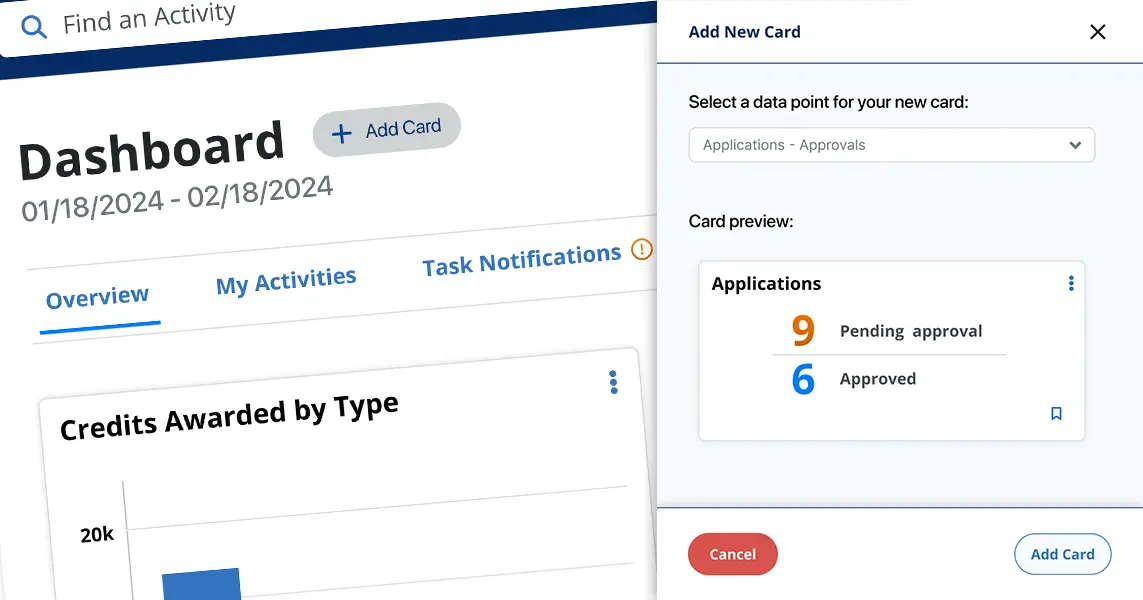Viewport: 1143px width, 600px height.
Task: Click the search magnifier icon
Action: [35, 27]
